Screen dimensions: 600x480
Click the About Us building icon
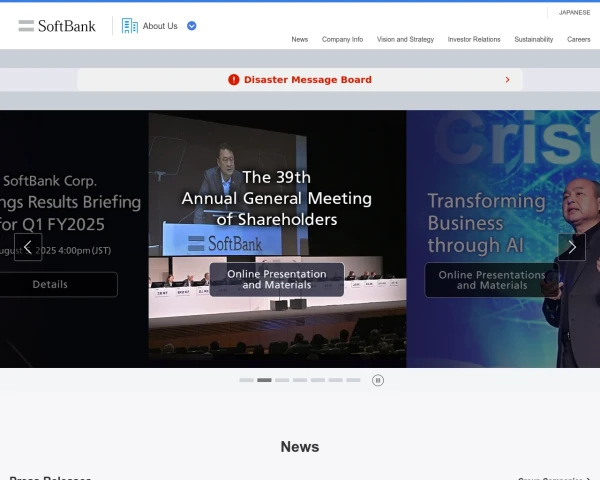point(130,26)
